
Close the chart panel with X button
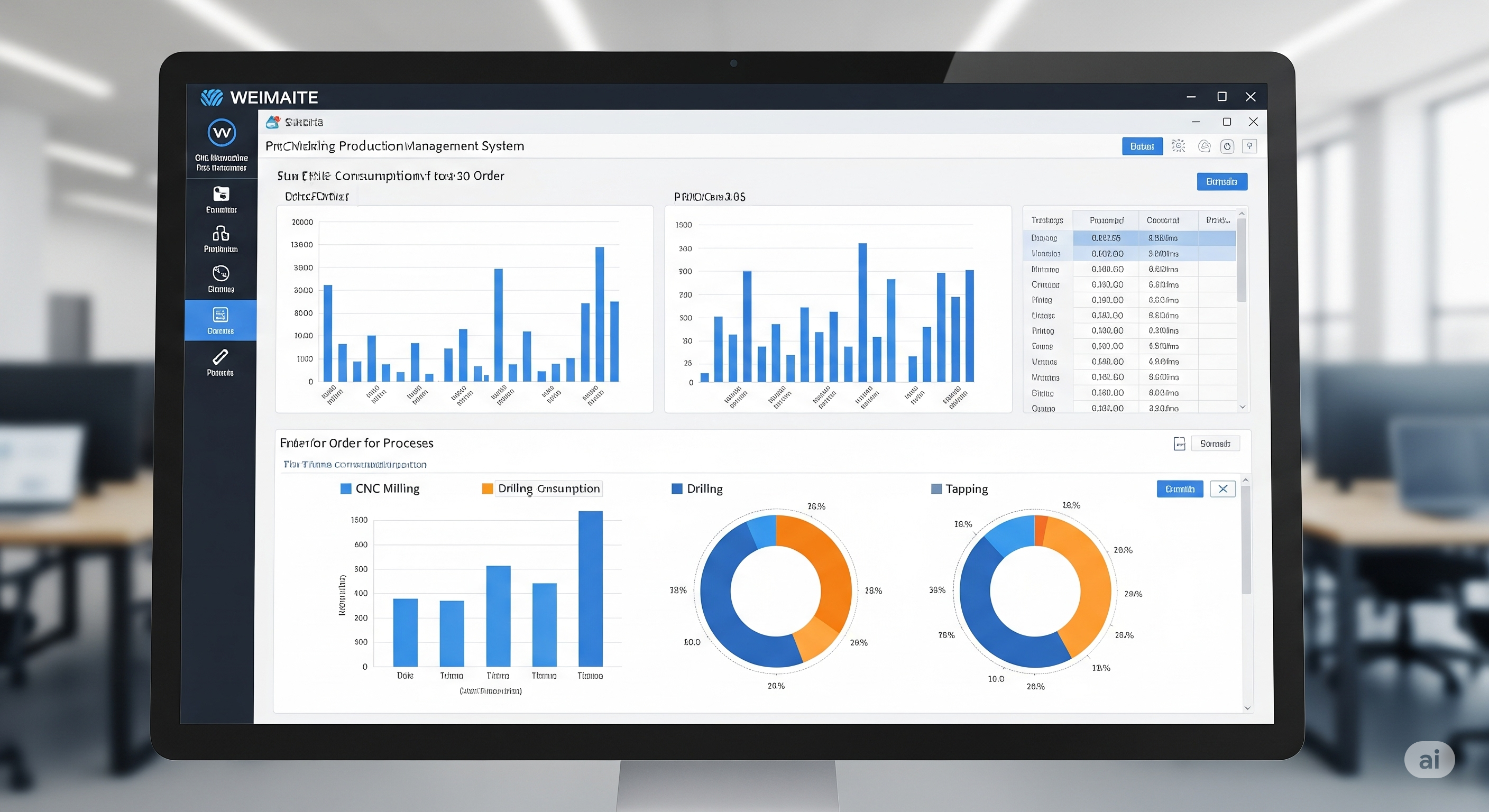click(1223, 489)
